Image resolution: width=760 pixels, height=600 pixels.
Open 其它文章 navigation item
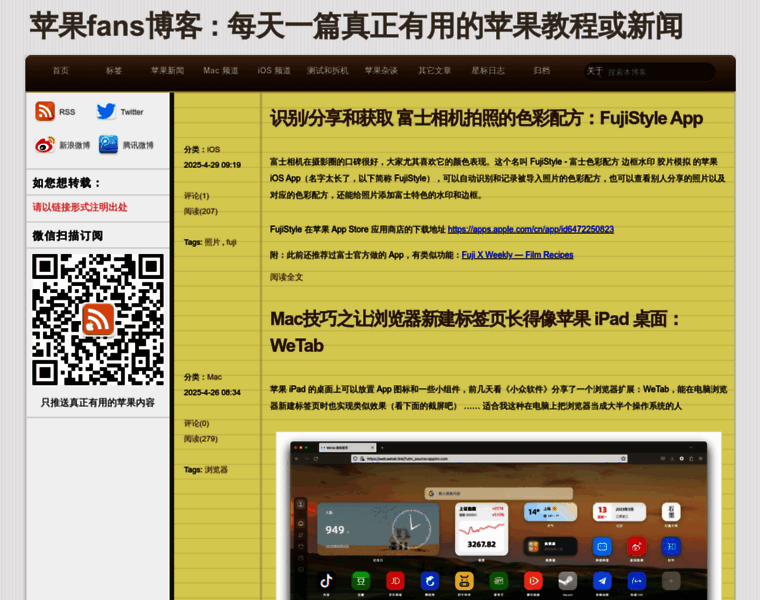(435, 71)
